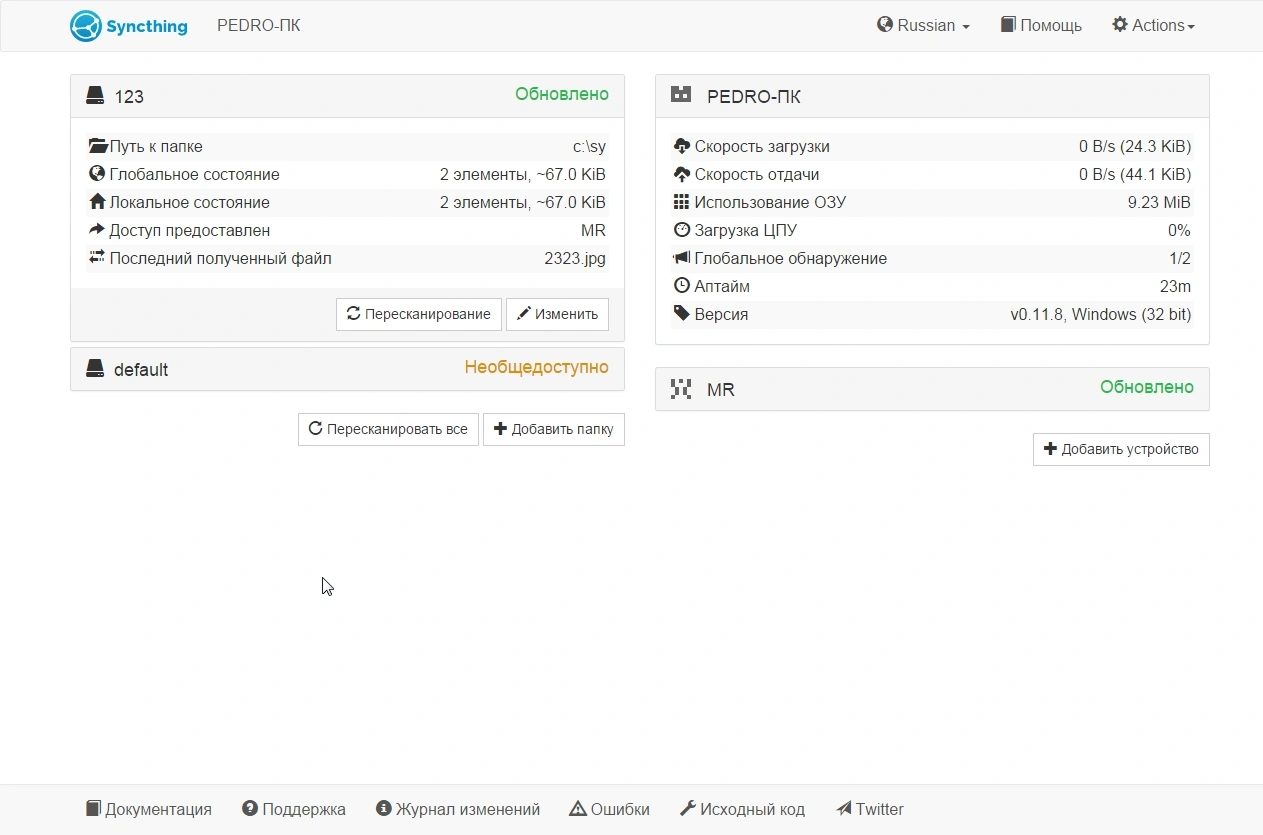The image size is (1263, 835).
Task: Click the globe icon beside Глобальное состояние
Action: click(x=97, y=174)
